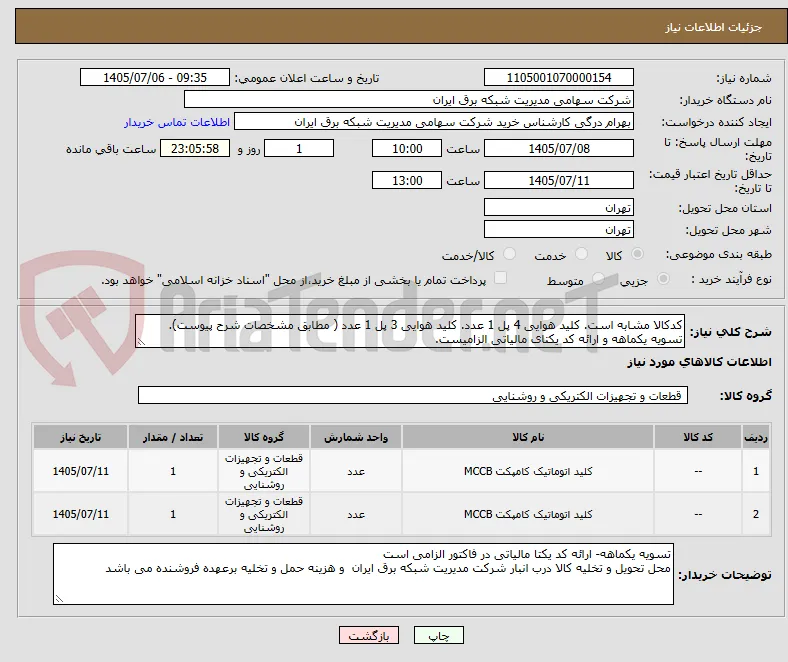The width and height of the screenshot is (788, 662).
Task: Click row 1 item code cell
Action: [x=698, y=471]
